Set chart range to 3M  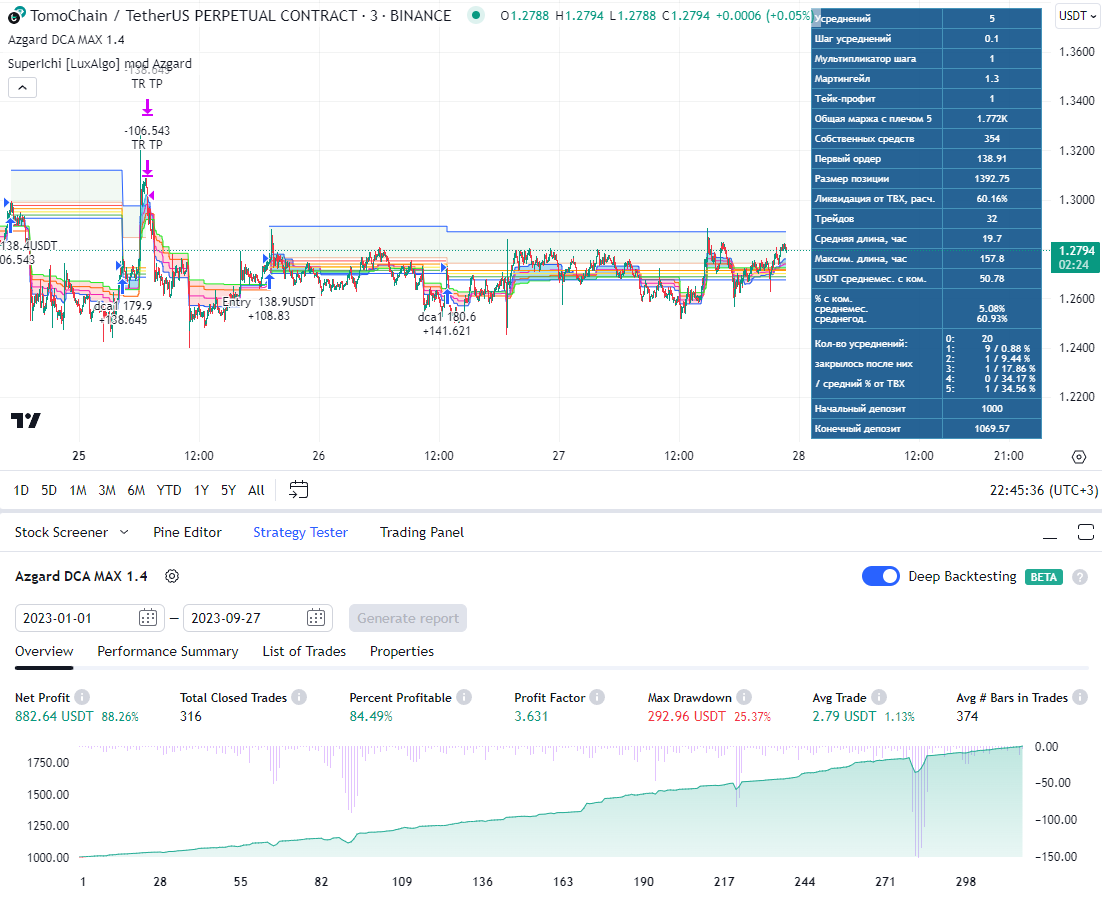click(x=107, y=490)
